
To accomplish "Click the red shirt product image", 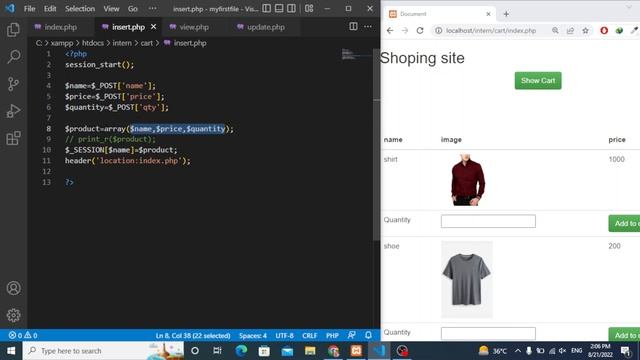I will coord(468,180).
